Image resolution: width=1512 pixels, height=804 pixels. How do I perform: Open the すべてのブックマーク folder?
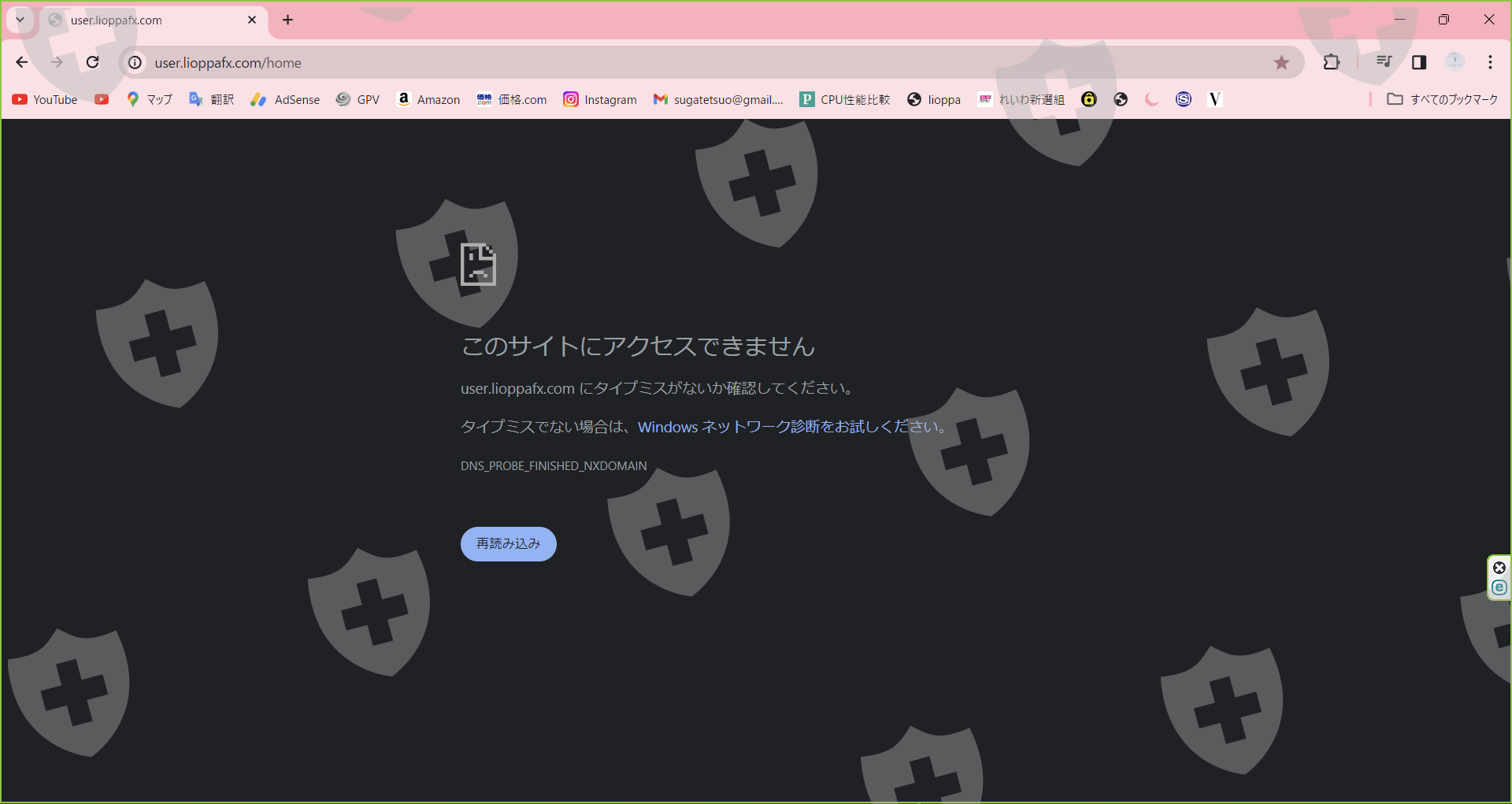pyautogui.click(x=1443, y=99)
